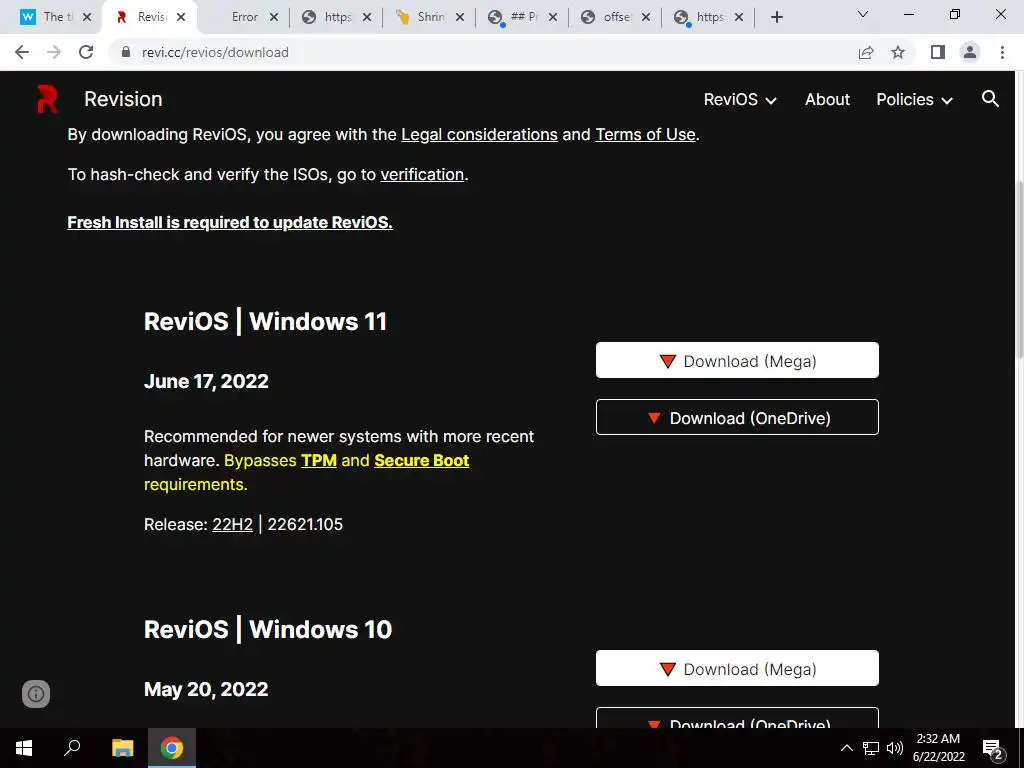Click Download (Mega) for Windows 11
1024x768 pixels.
pos(737,360)
